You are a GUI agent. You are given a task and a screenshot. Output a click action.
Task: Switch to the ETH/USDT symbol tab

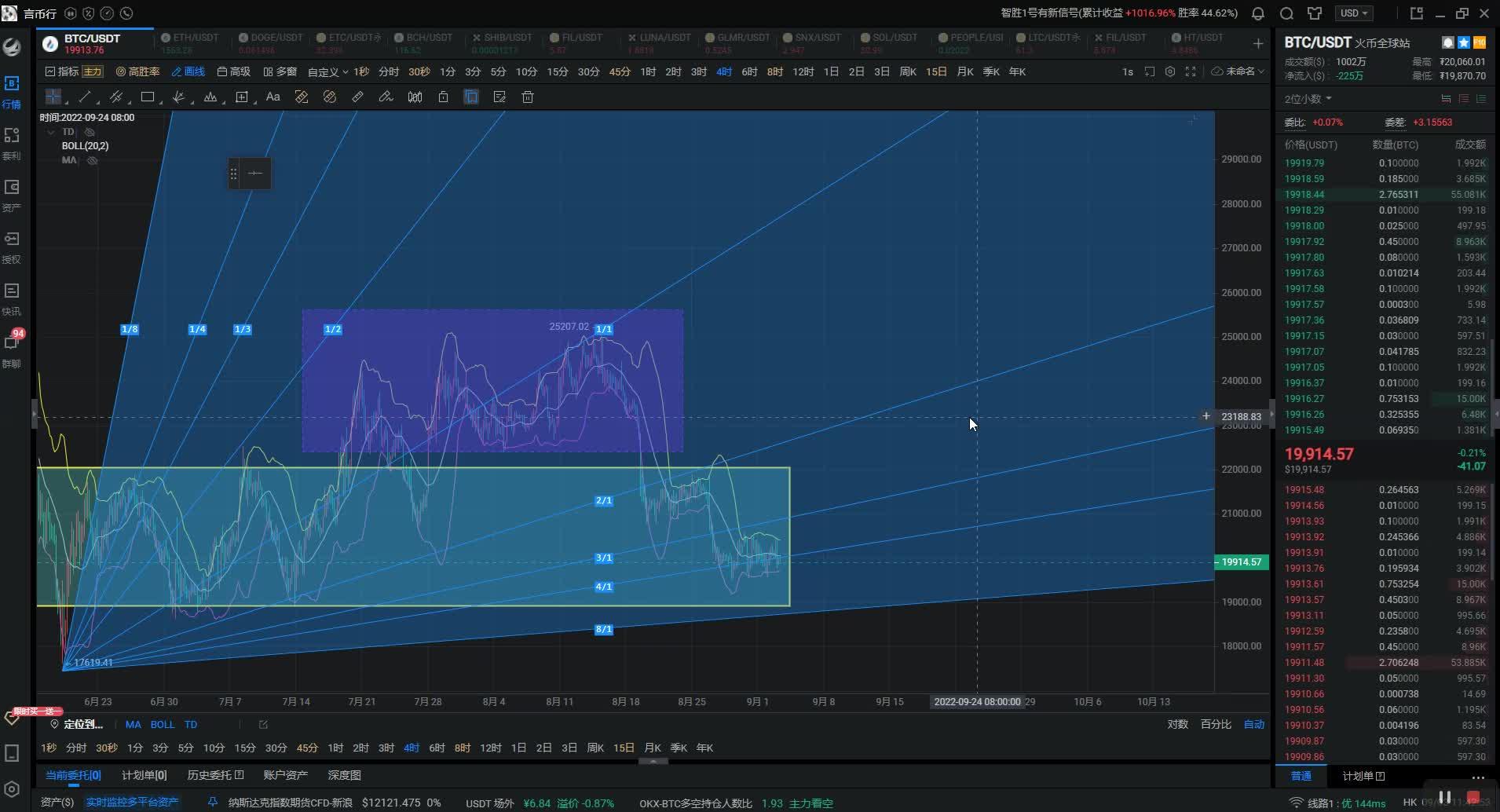point(190,43)
